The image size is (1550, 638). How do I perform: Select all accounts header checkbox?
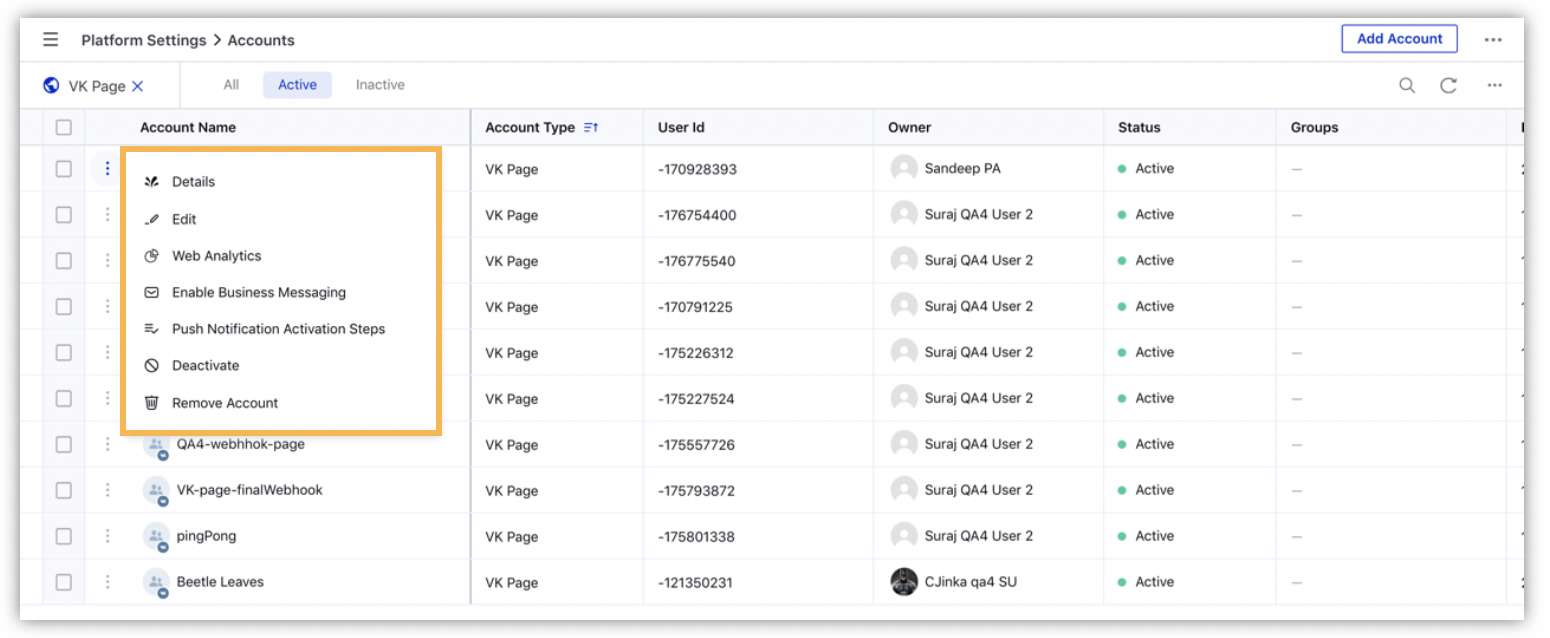pos(64,127)
